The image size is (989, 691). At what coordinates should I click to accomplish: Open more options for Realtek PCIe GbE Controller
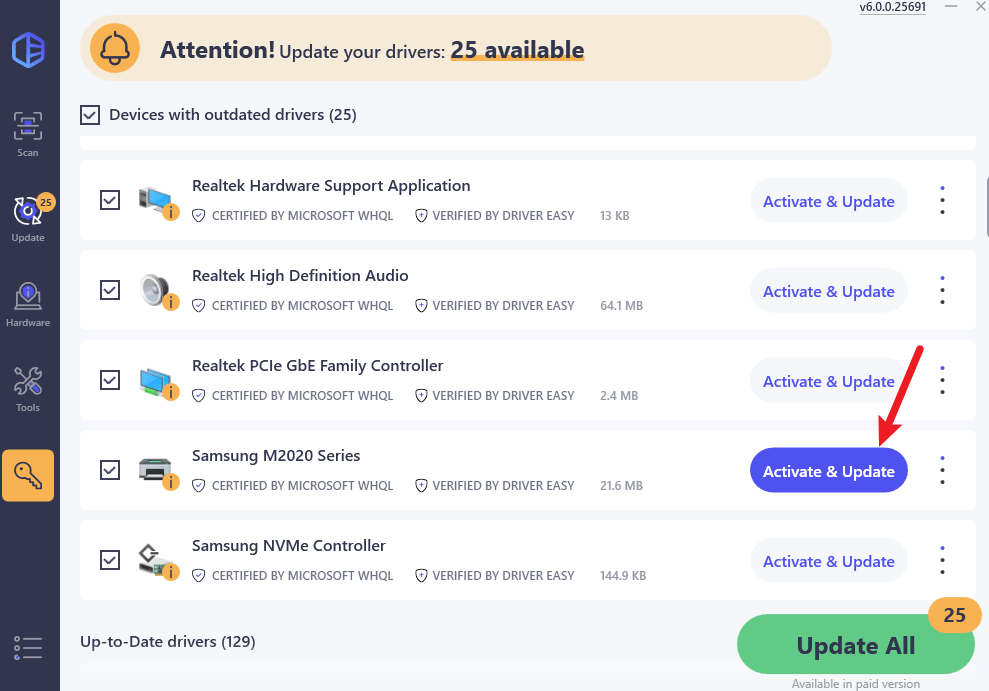click(x=942, y=381)
